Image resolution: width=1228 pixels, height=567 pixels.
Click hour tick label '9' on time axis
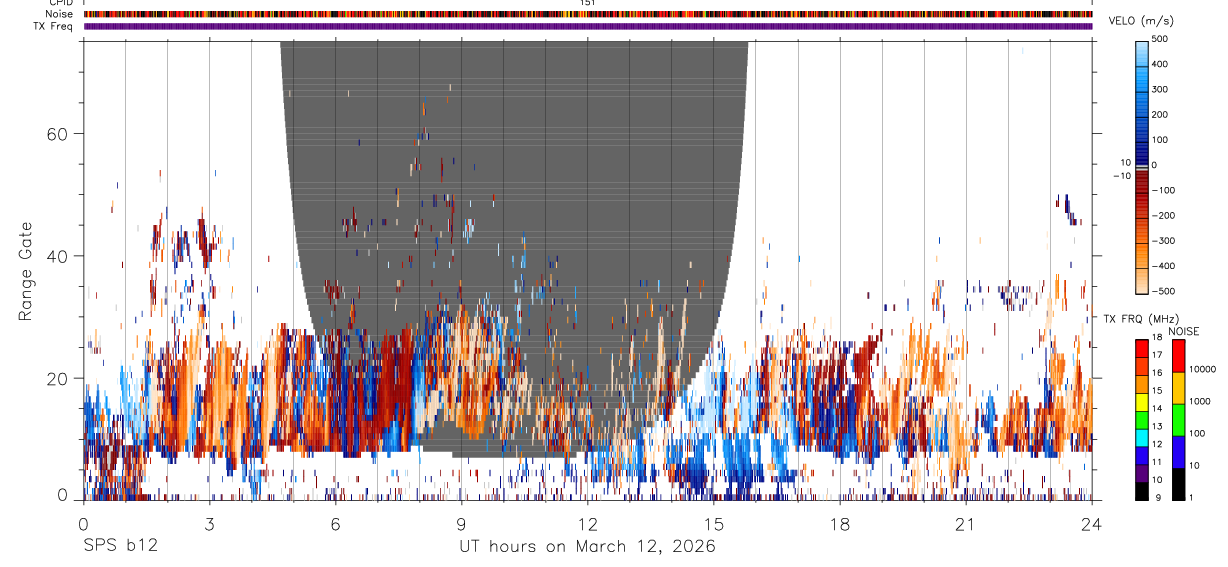461,525
